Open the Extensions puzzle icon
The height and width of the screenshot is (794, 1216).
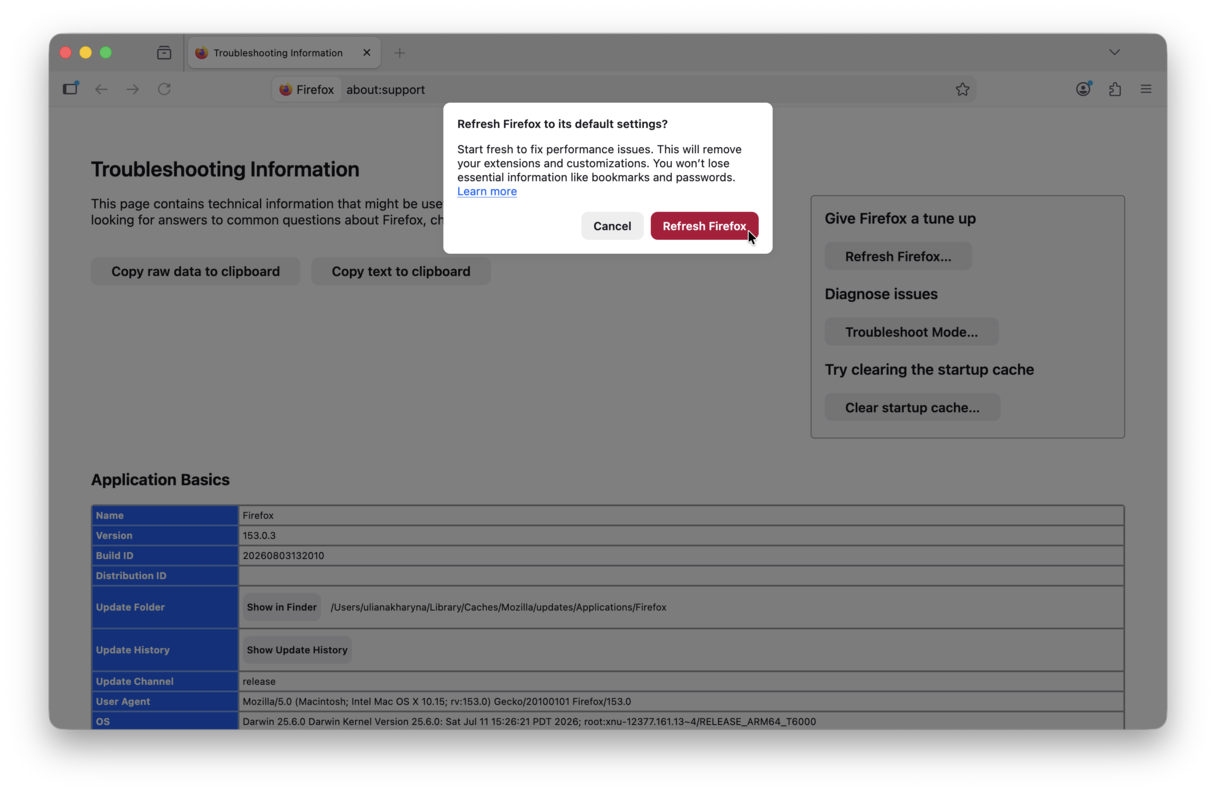(x=1115, y=89)
